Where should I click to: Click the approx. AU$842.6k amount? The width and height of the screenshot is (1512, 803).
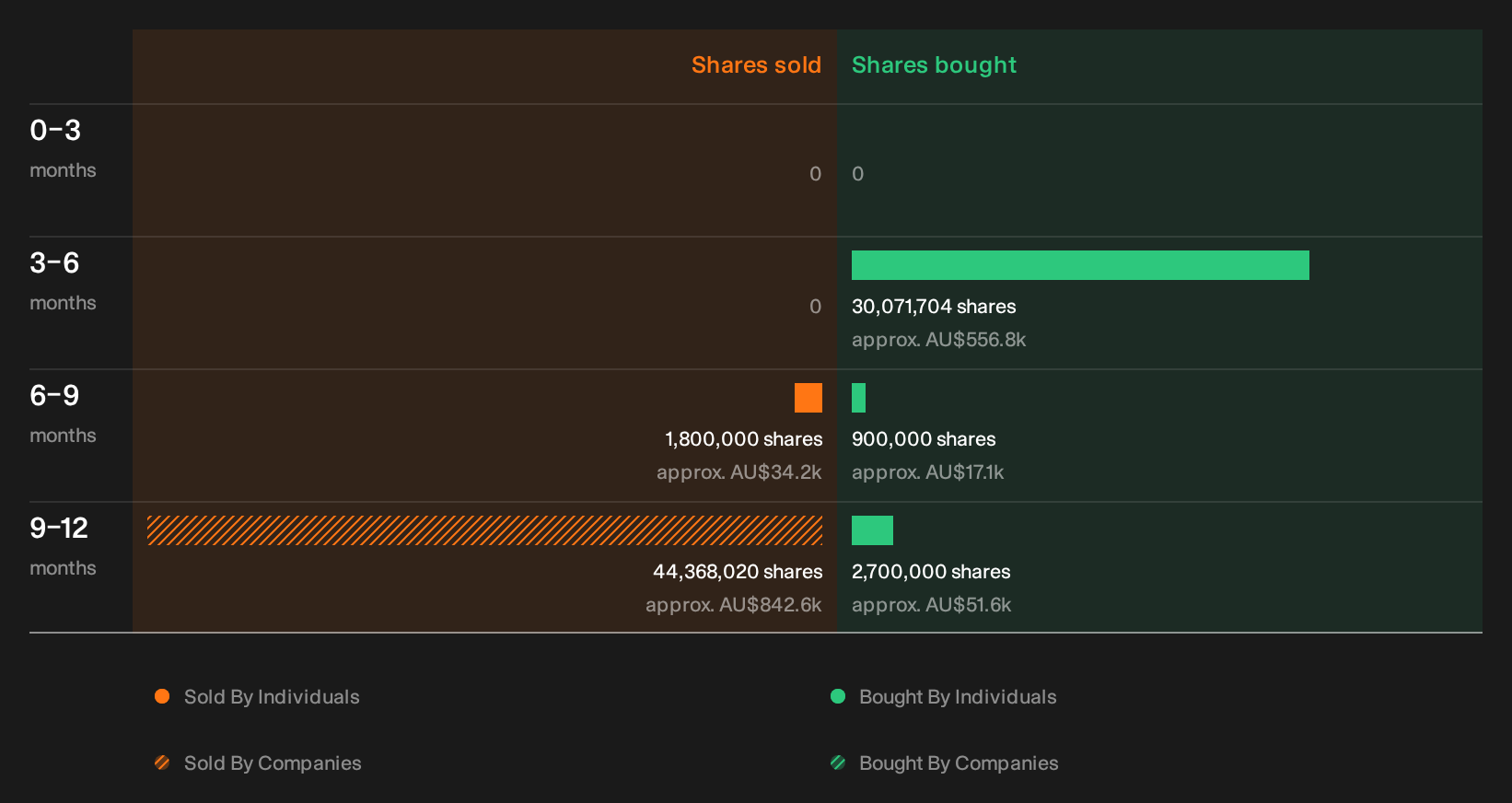click(x=733, y=605)
